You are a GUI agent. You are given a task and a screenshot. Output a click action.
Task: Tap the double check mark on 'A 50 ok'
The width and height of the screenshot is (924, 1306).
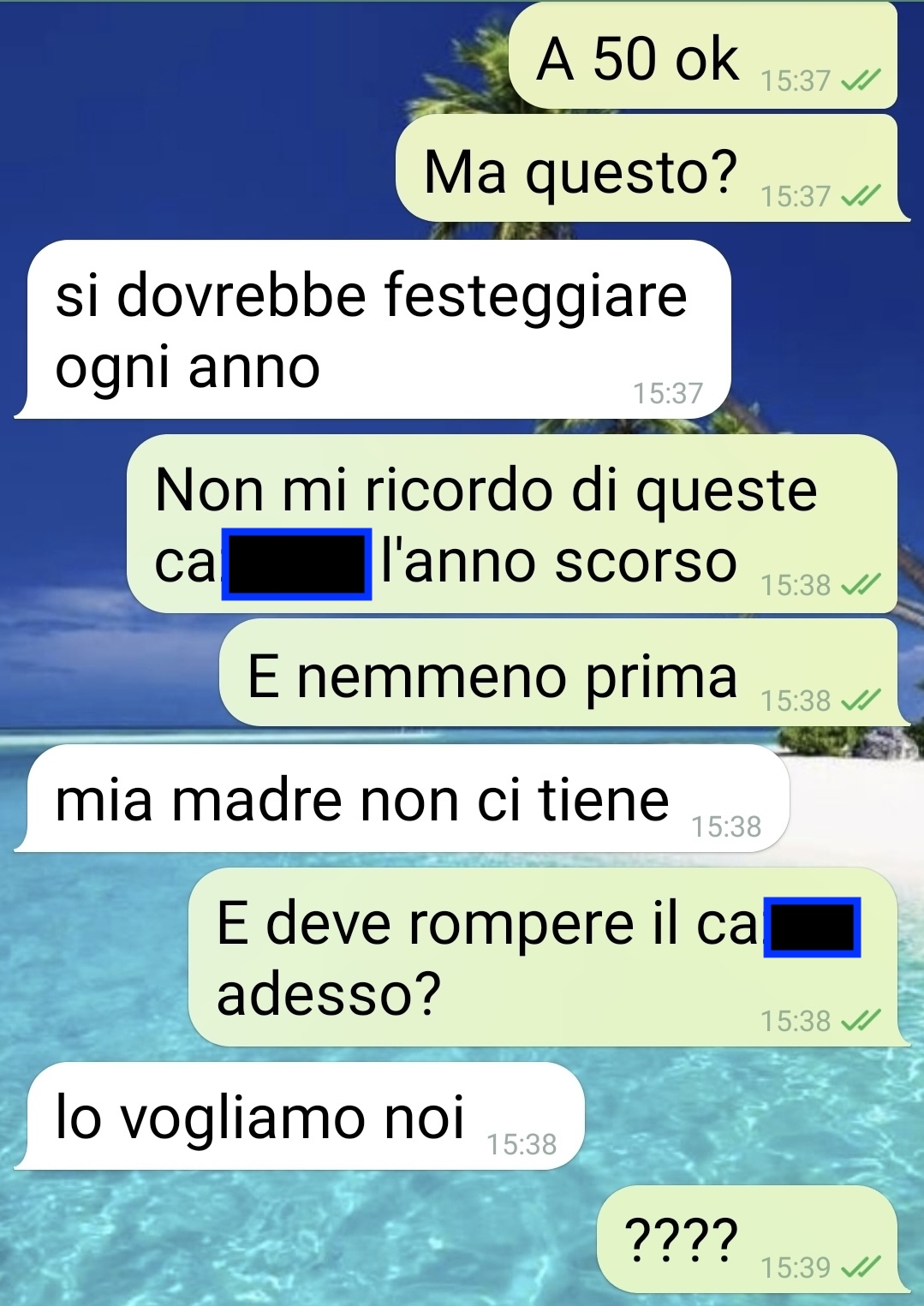pyautogui.click(x=861, y=81)
